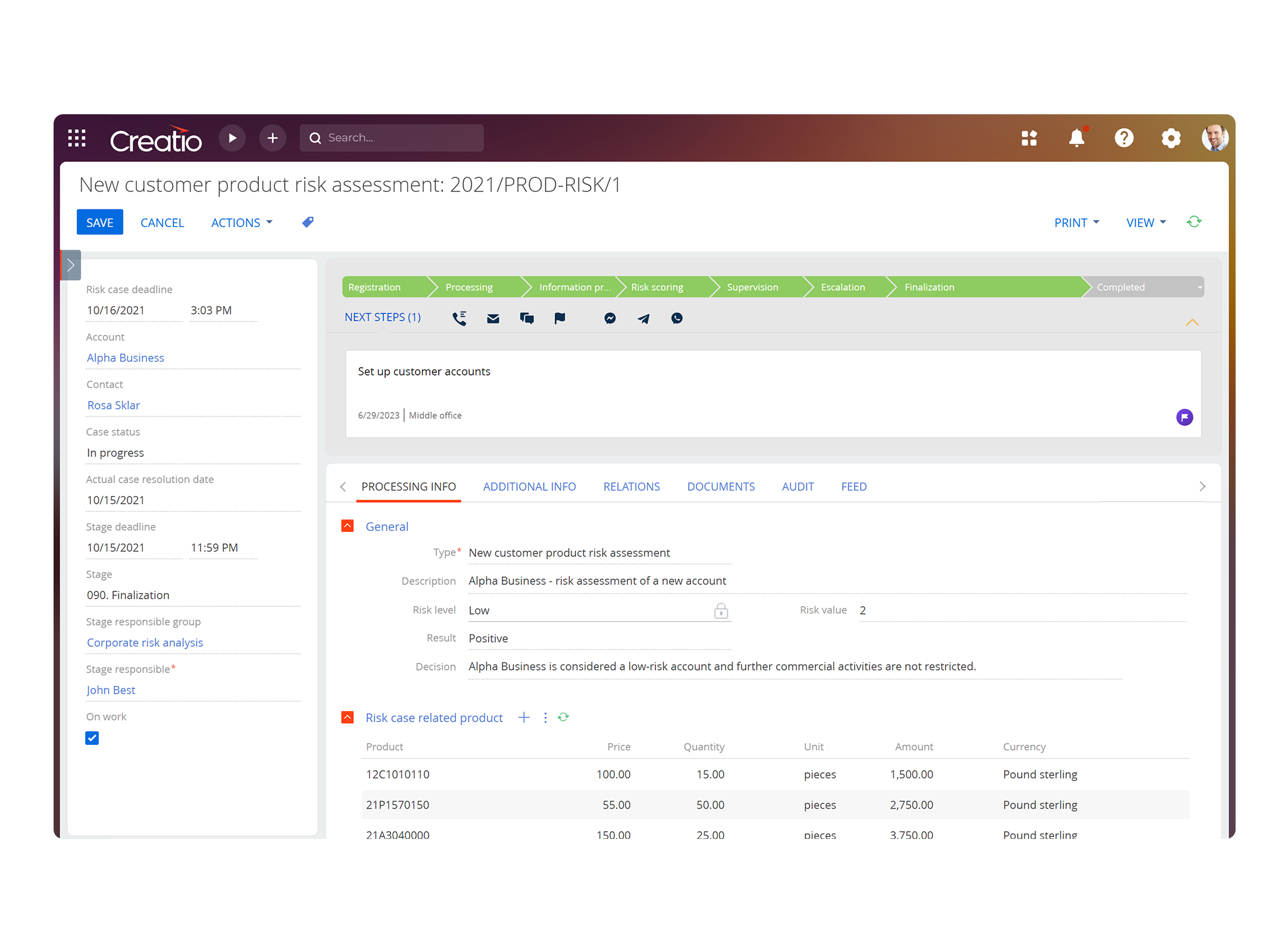Add a new risk case related product
The image size is (1288, 952).
click(x=524, y=717)
